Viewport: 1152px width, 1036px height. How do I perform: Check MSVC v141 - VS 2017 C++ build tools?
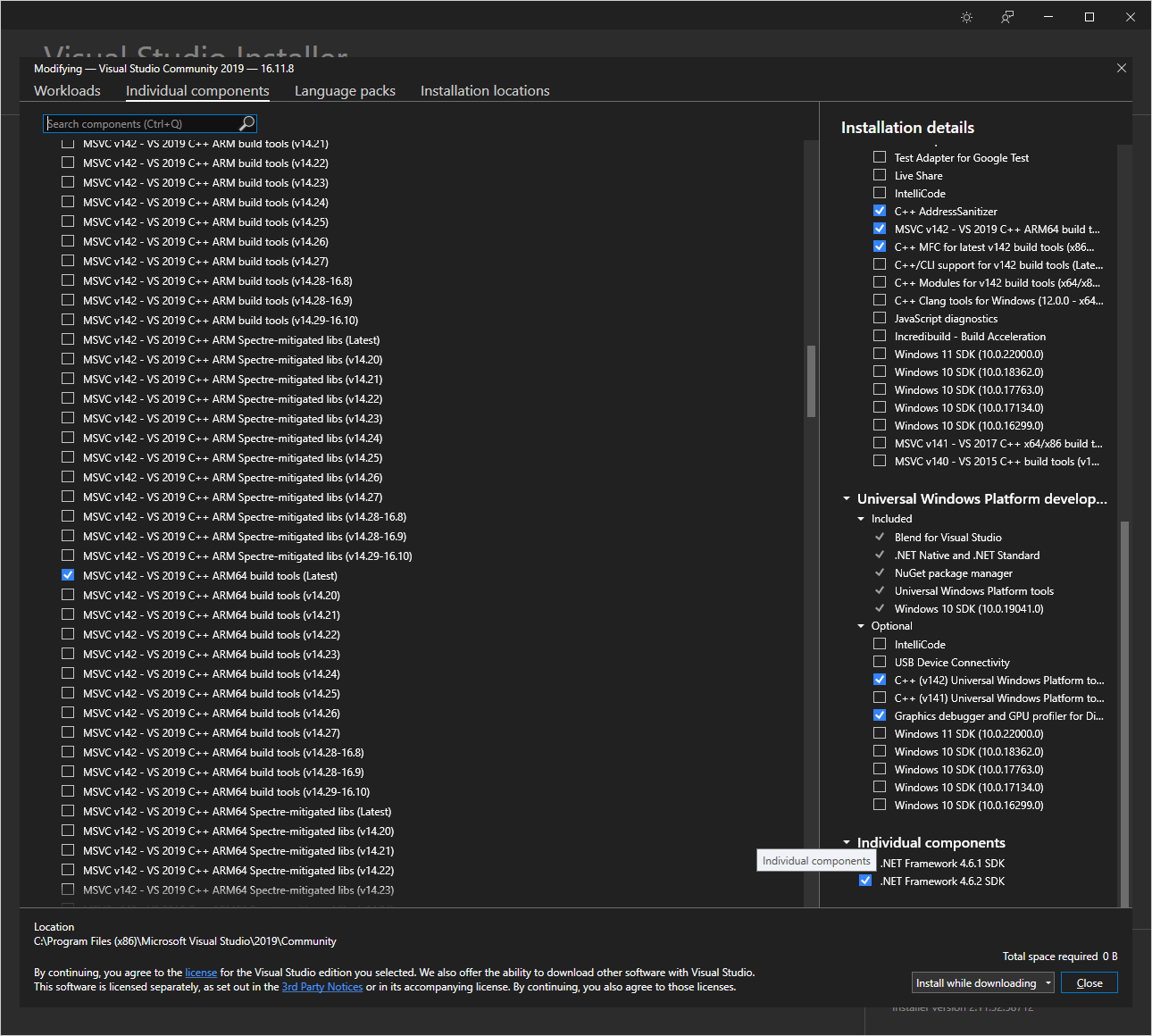tap(880, 443)
